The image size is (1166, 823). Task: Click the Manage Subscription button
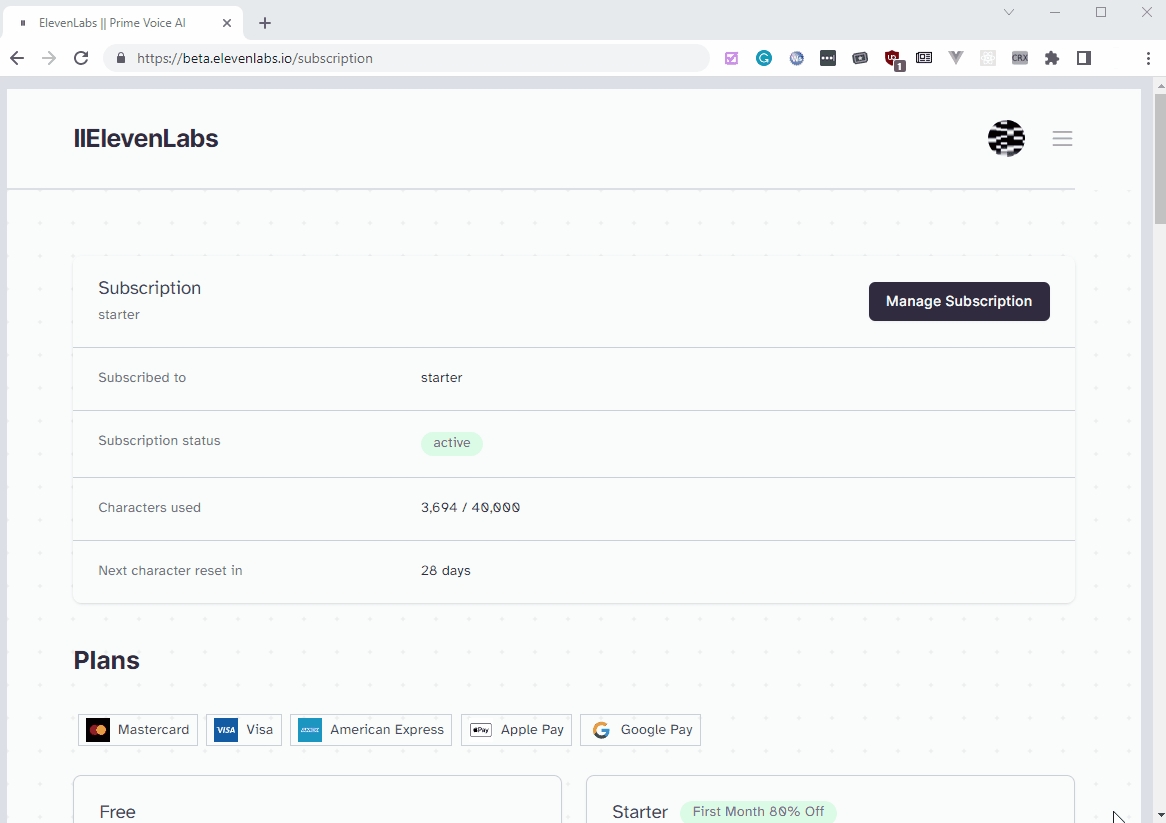[x=959, y=301]
